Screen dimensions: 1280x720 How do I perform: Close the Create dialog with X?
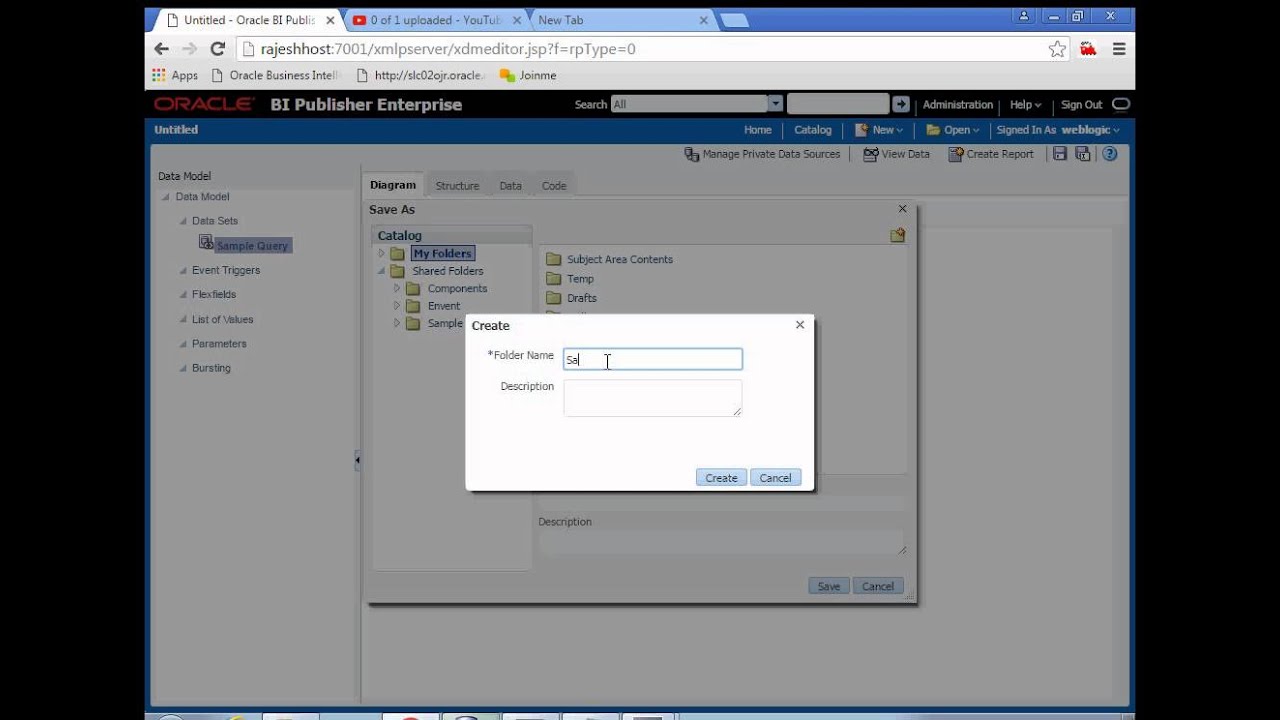pyautogui.click(x=800, y=325)
